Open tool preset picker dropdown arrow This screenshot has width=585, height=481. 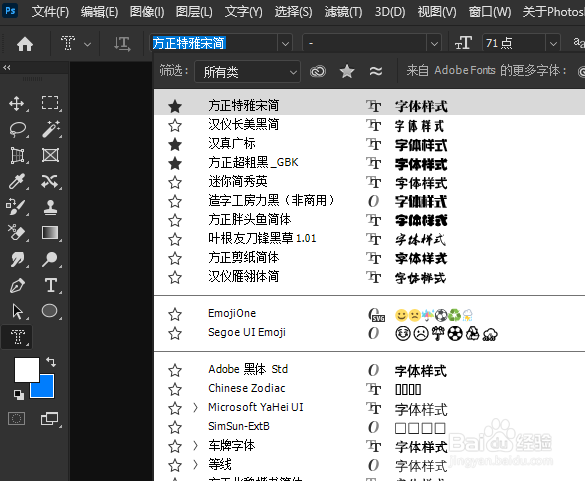(x=87, y=44)
